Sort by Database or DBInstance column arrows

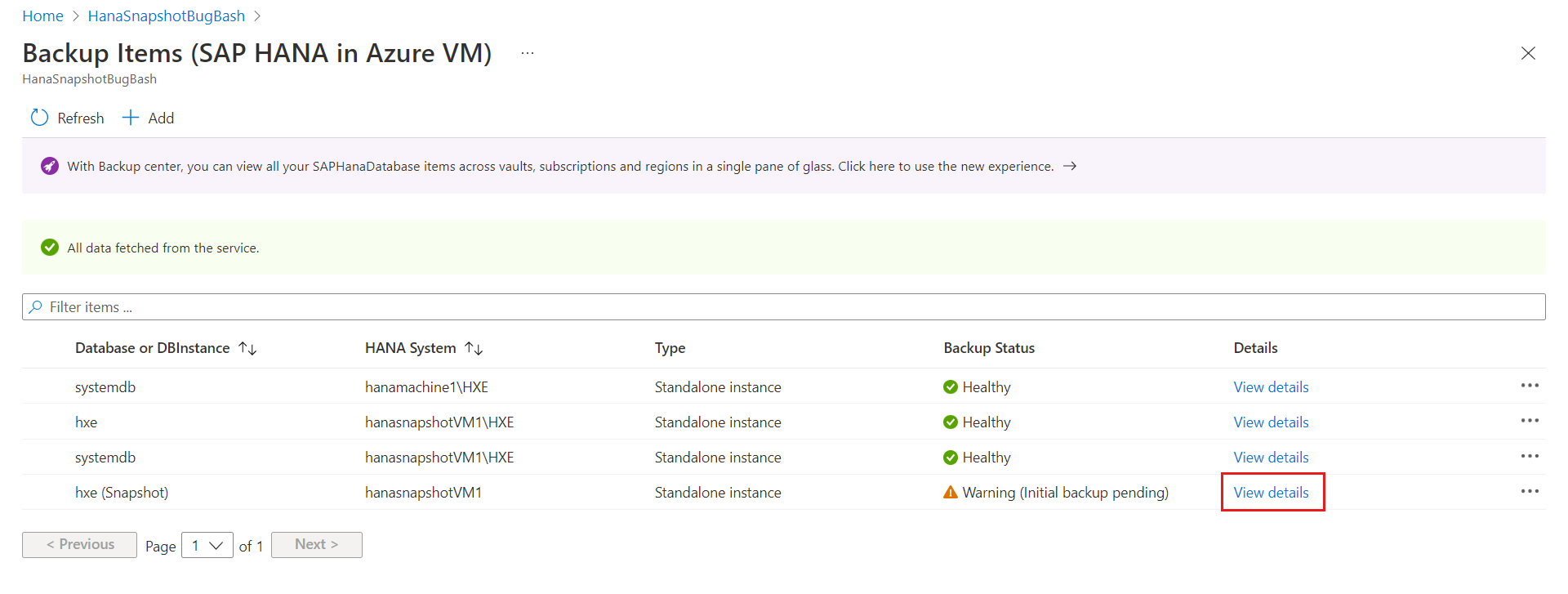247,348
